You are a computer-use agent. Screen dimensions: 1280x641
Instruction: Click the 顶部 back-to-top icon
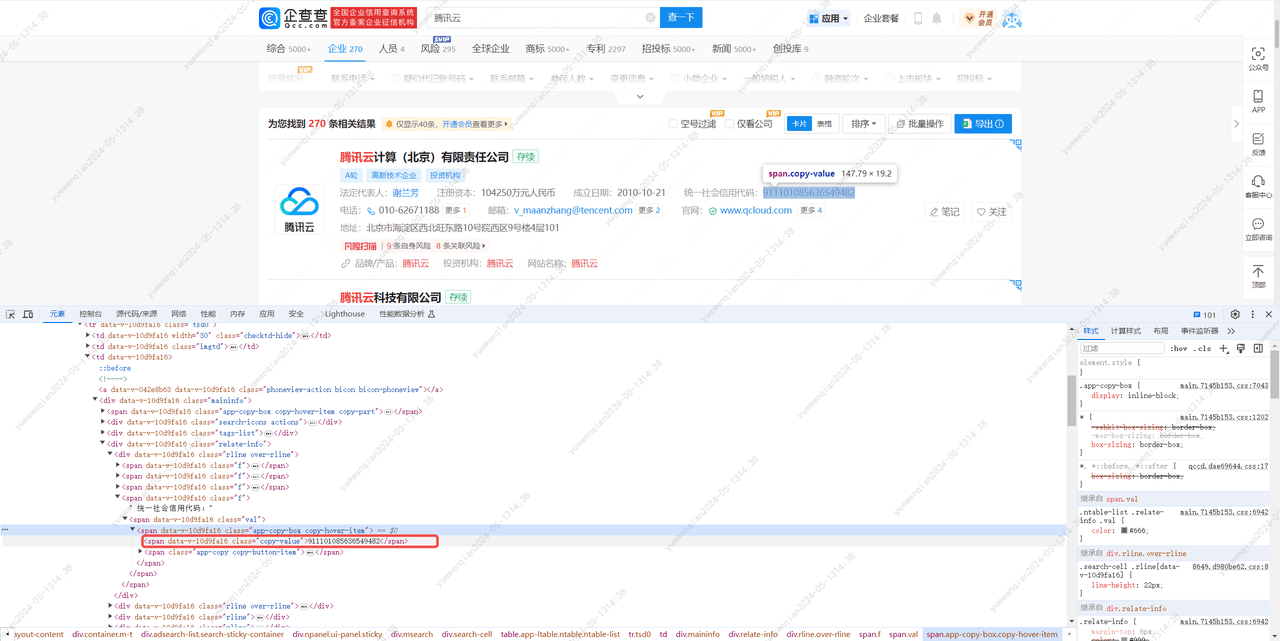1258,273
